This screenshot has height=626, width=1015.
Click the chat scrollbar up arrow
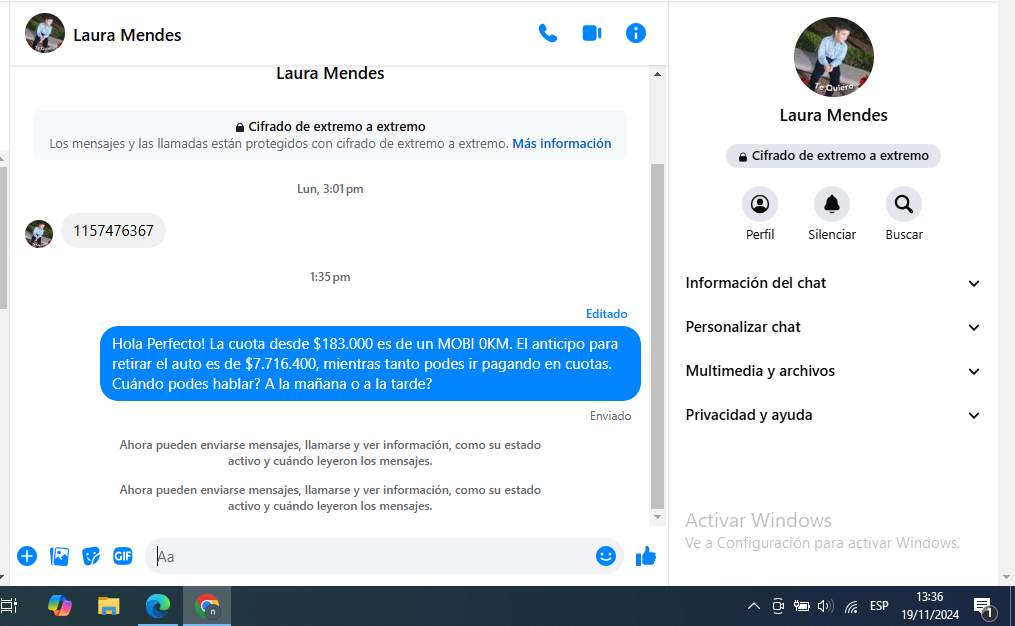(657, 74)
